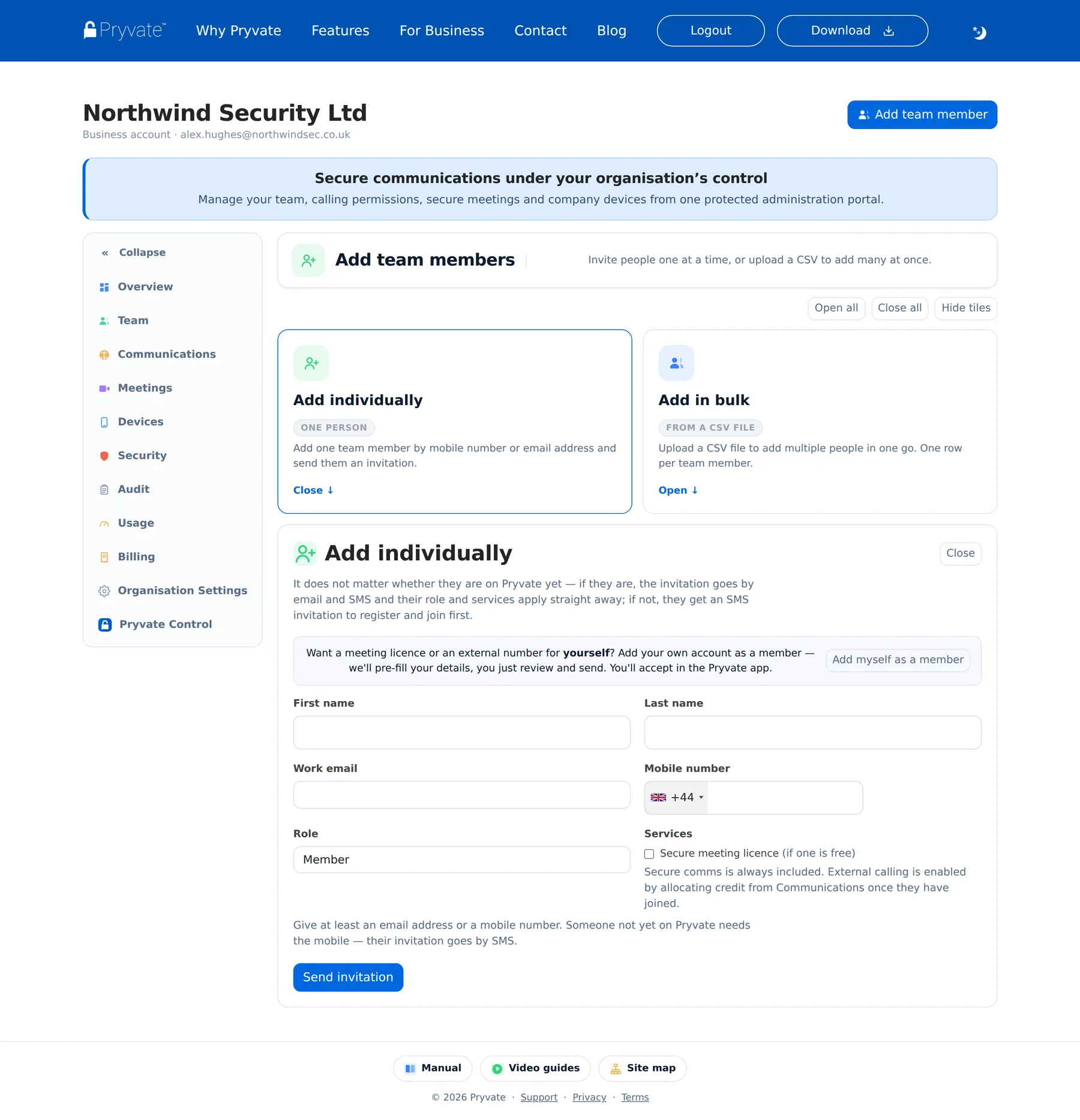Click the Meetings camera icon
The height and width of the screenshot is (1120, 1080).
coord(104,388)
